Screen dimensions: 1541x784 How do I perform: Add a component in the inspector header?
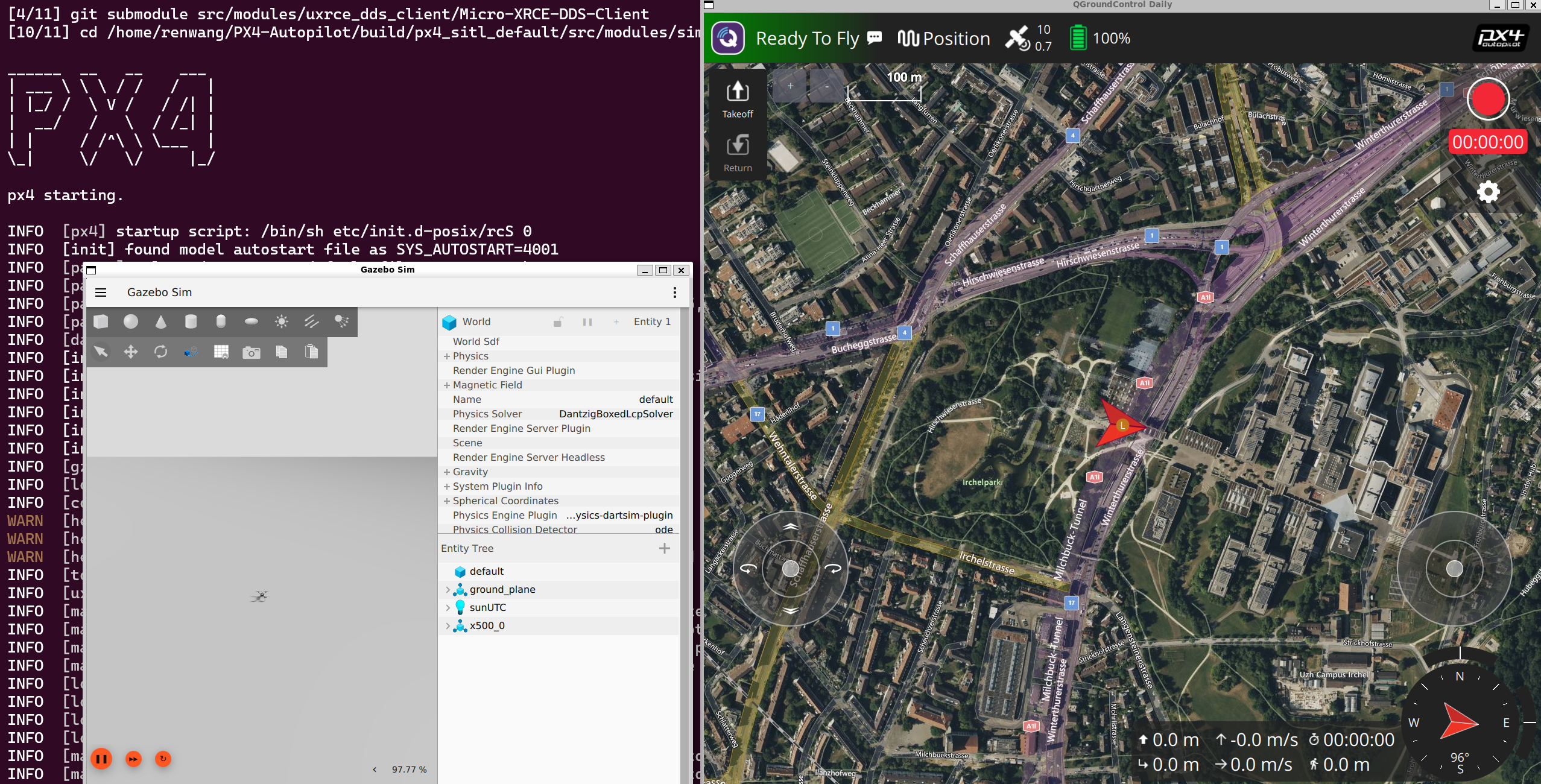[616, 322]
